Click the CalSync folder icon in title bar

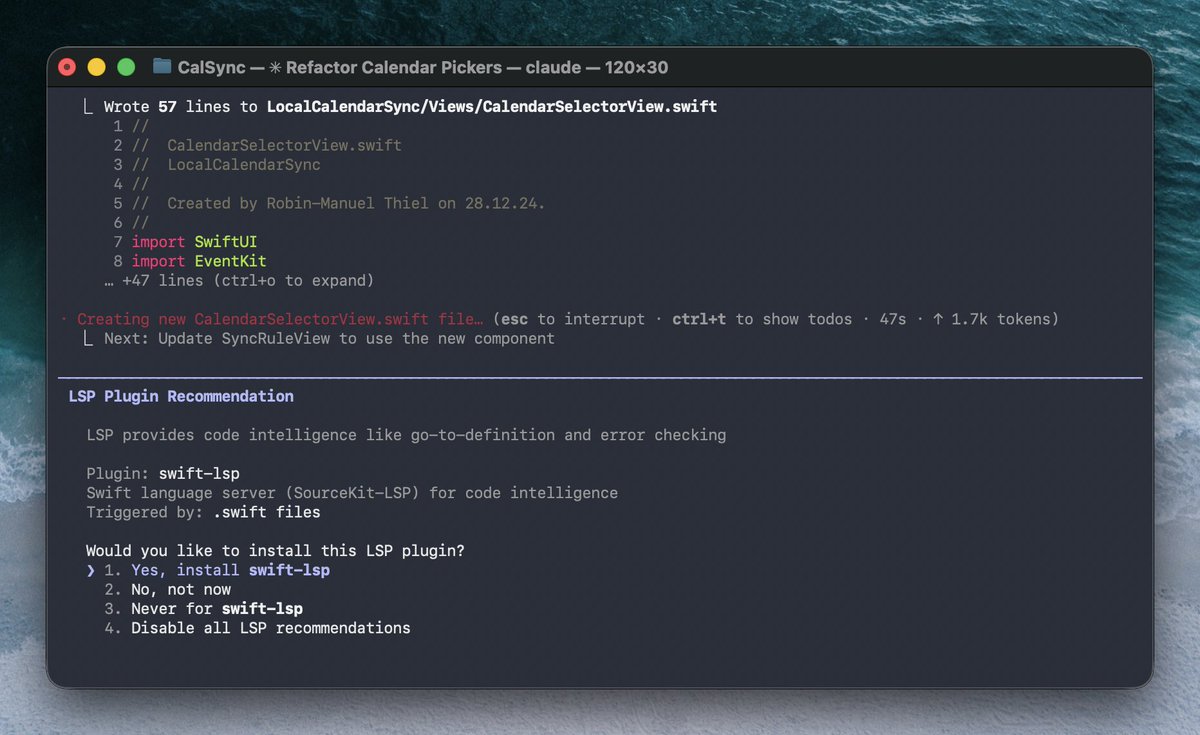pyautogui.click(x=161, y=67)
